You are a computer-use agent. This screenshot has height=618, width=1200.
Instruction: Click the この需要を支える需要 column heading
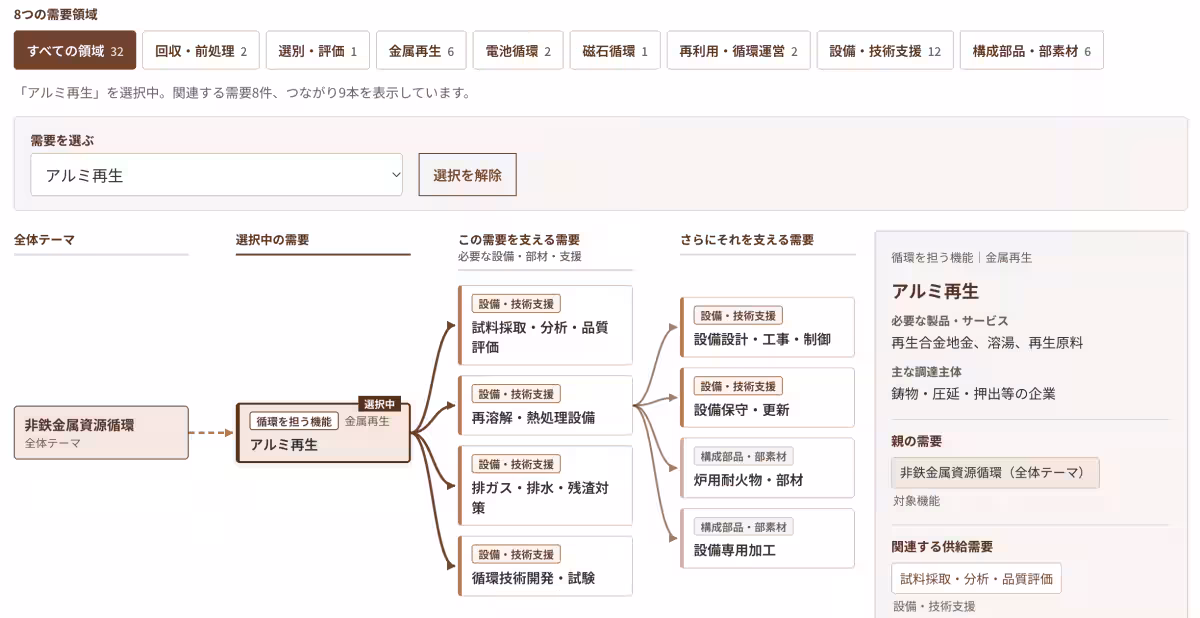click(519, 240)
